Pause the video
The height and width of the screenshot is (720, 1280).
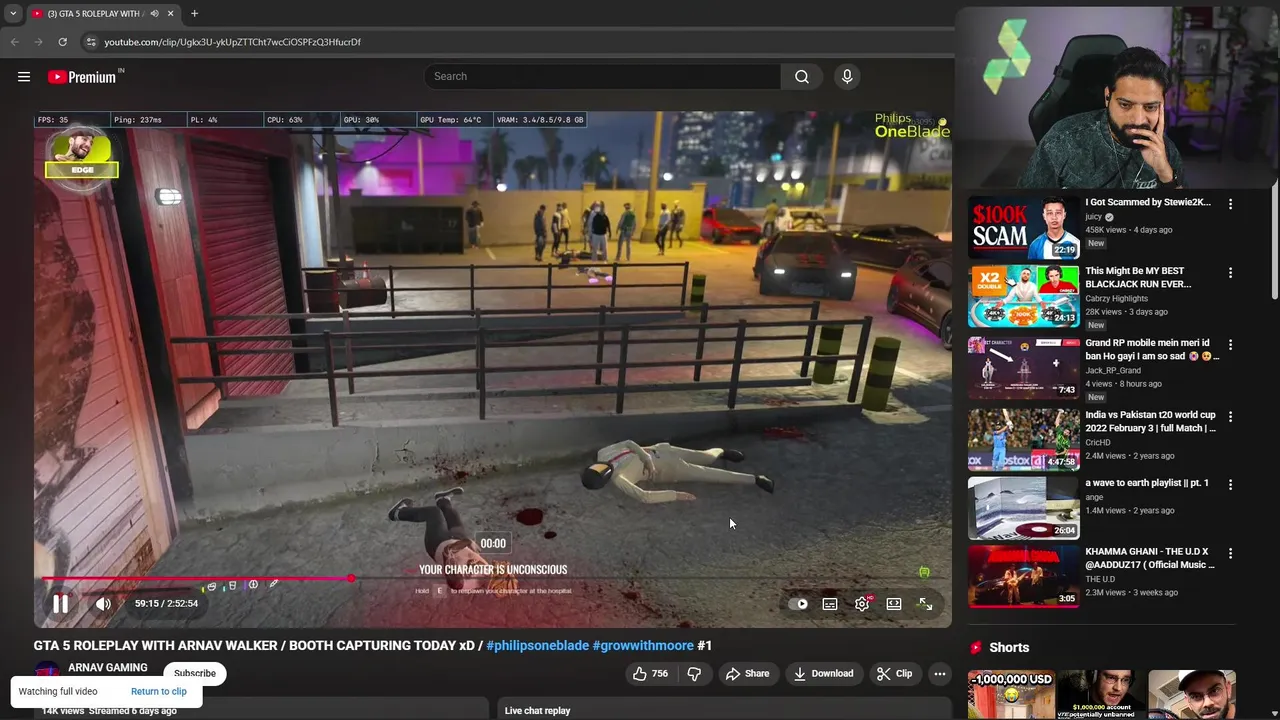click(60, 604)
